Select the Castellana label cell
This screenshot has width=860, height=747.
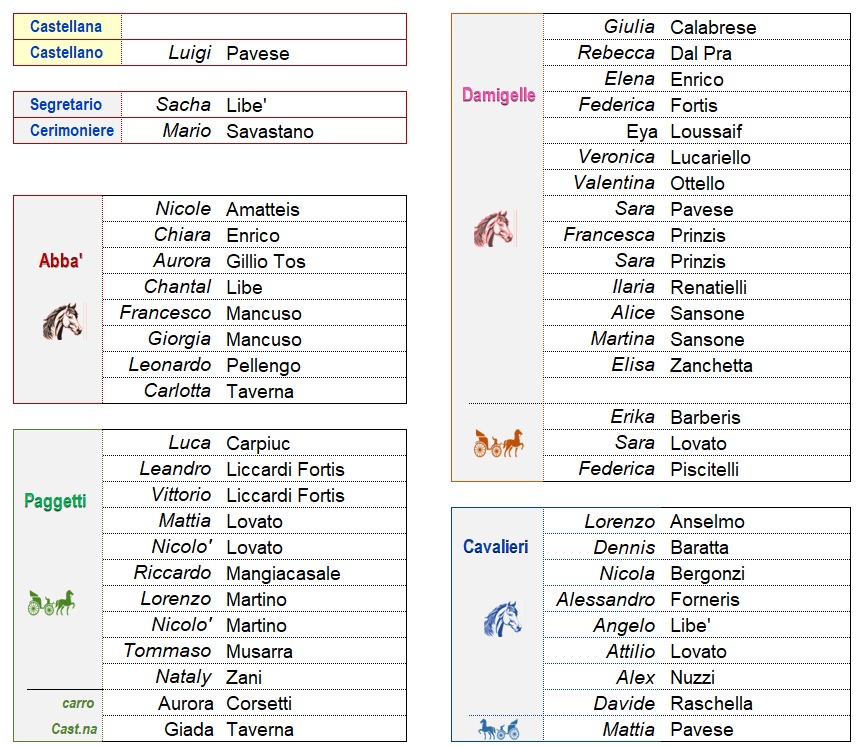(66, 27)
